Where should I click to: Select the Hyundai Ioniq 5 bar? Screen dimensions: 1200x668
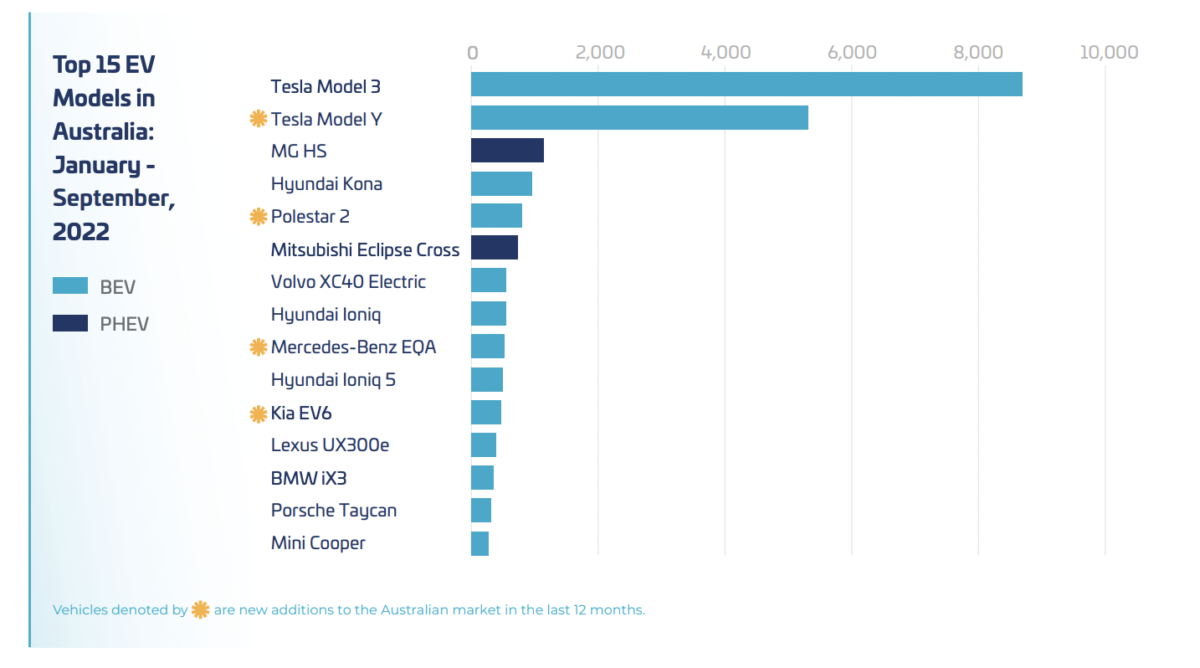(x=487, y=379)
